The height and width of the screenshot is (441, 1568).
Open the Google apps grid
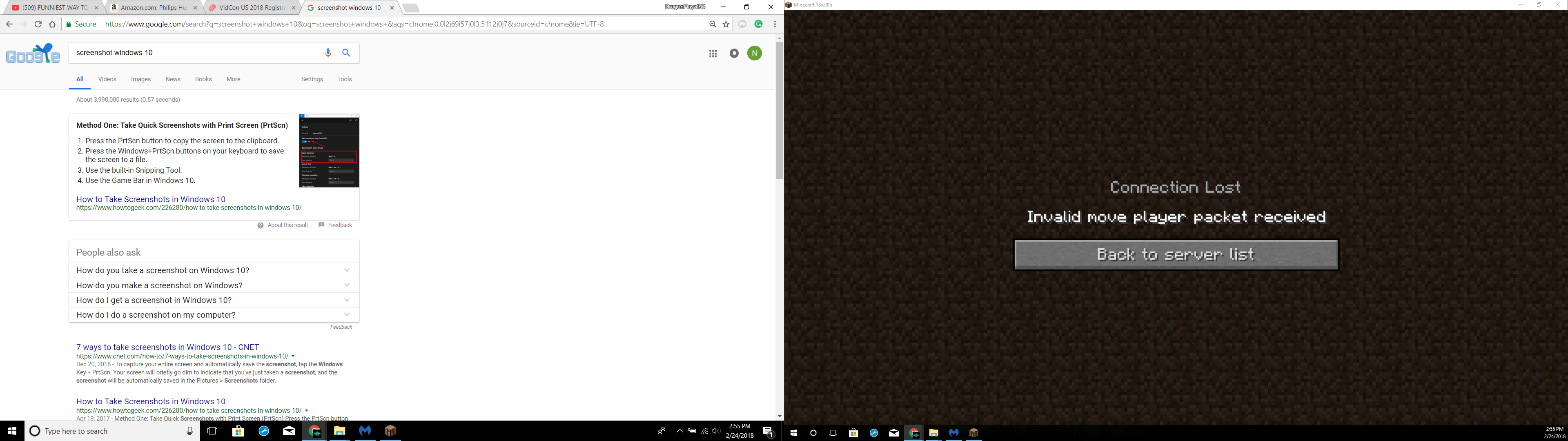click(x=713, y=53)
